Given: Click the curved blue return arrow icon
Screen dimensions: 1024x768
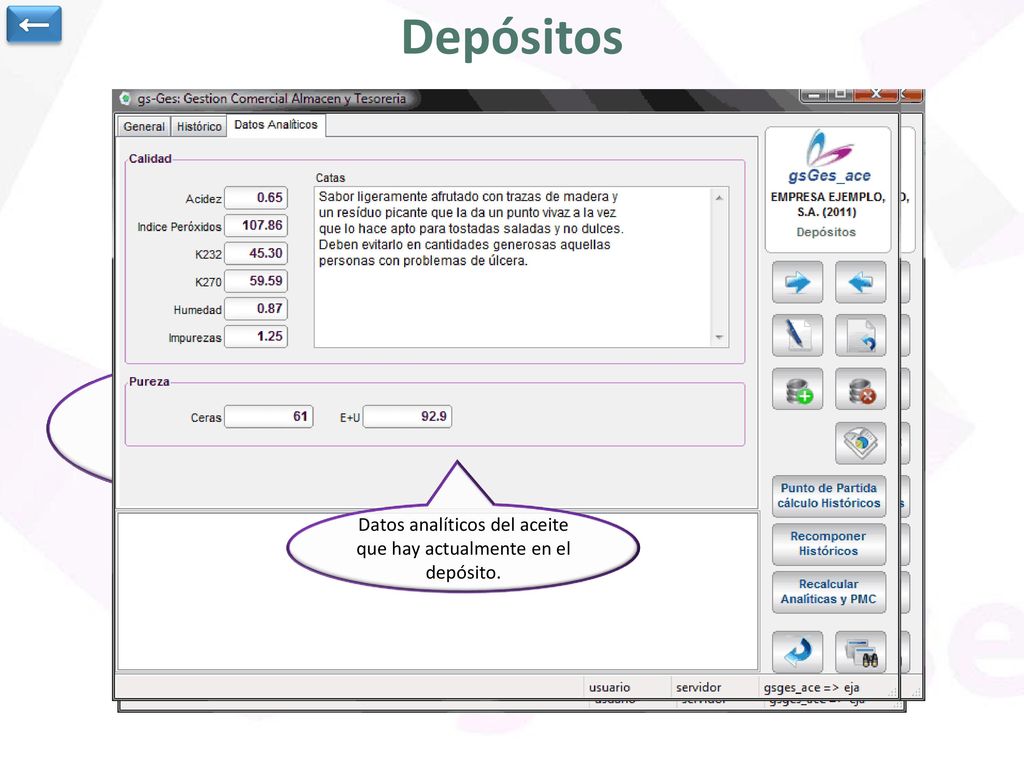Looking at the screenshot, I should point(797,652).
